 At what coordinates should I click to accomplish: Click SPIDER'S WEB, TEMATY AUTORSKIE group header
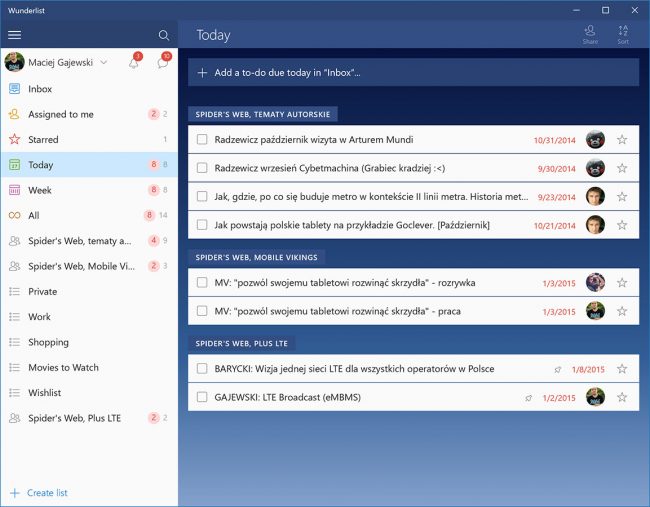click(263, 114)
